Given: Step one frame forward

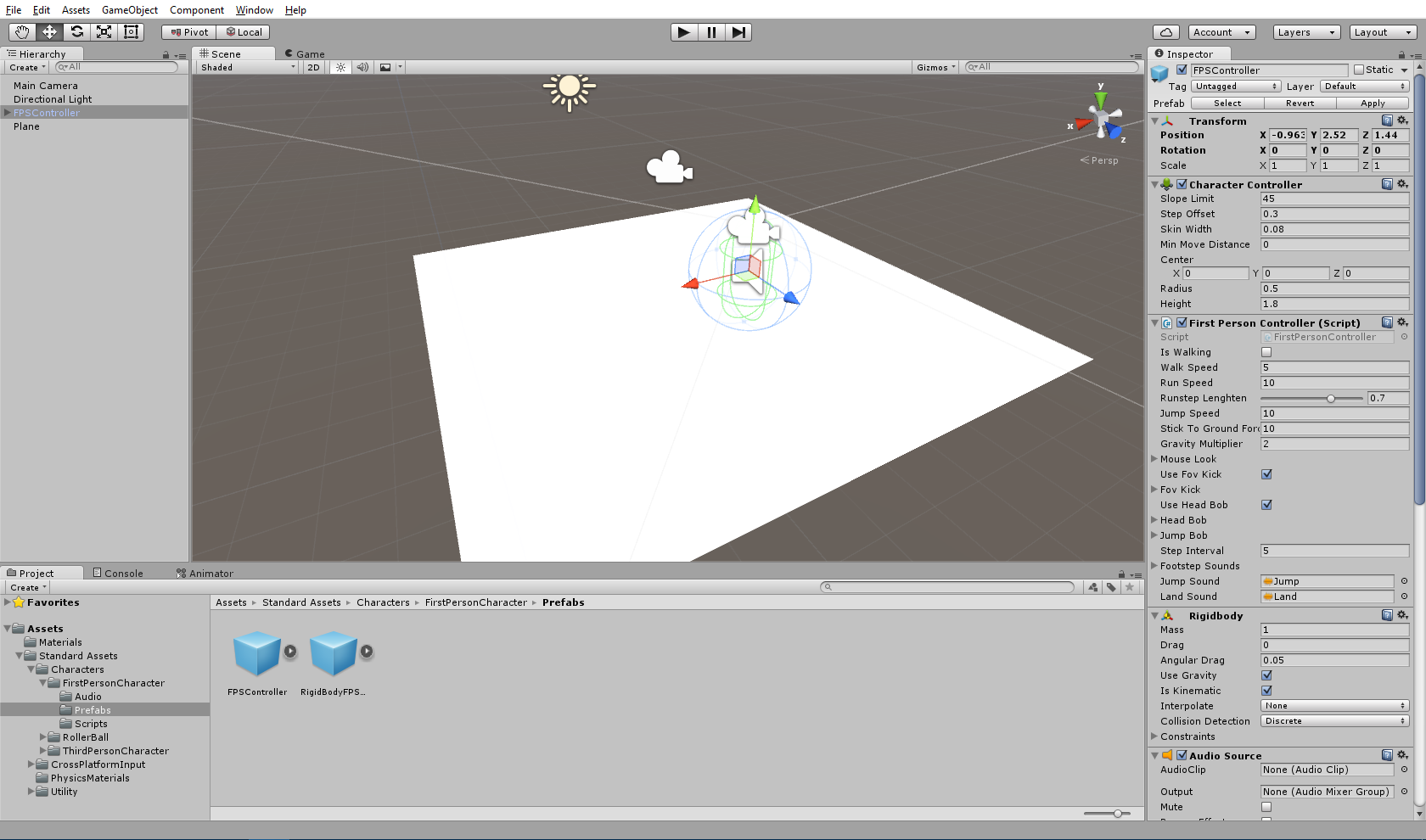Looking at the screenshot, I should click(738, 32).
